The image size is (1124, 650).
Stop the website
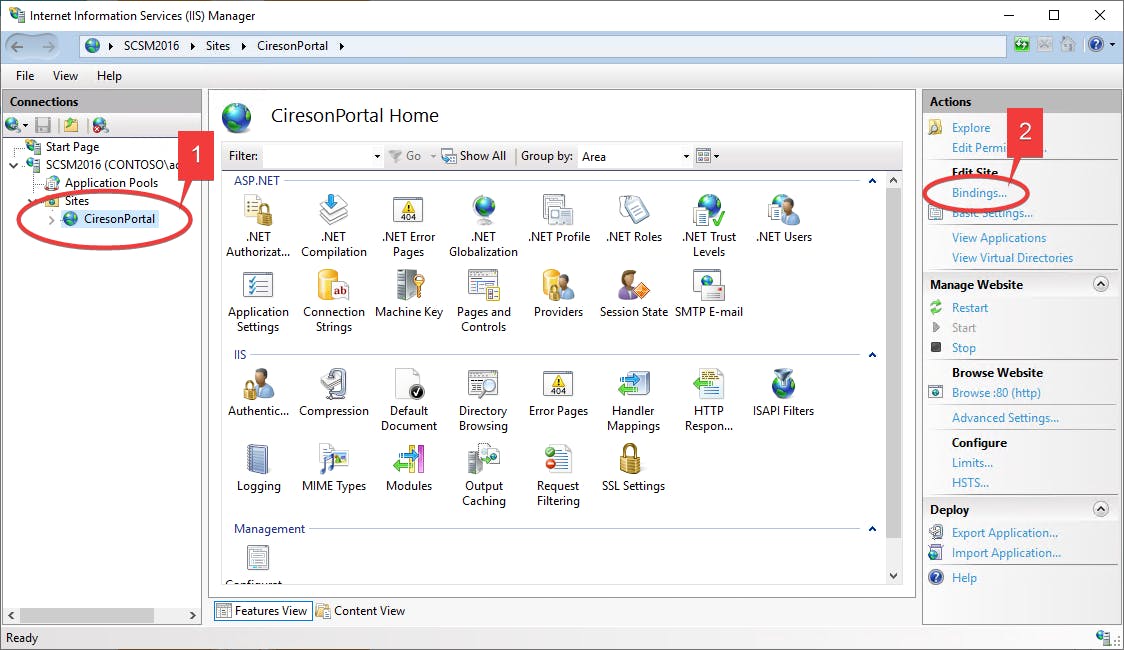click(x=963, y=348)
